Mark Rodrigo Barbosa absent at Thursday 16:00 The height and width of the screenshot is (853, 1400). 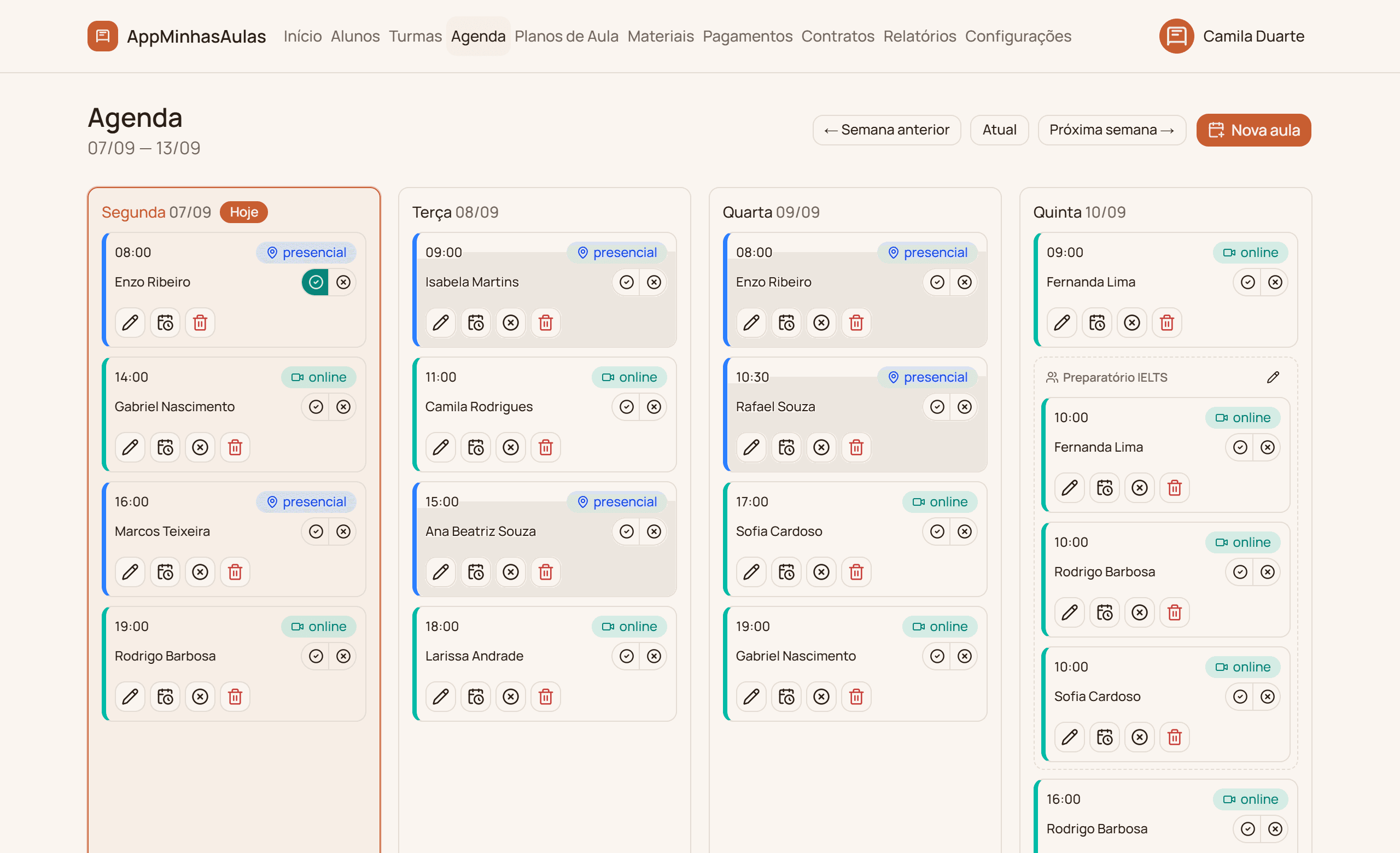1275,828
